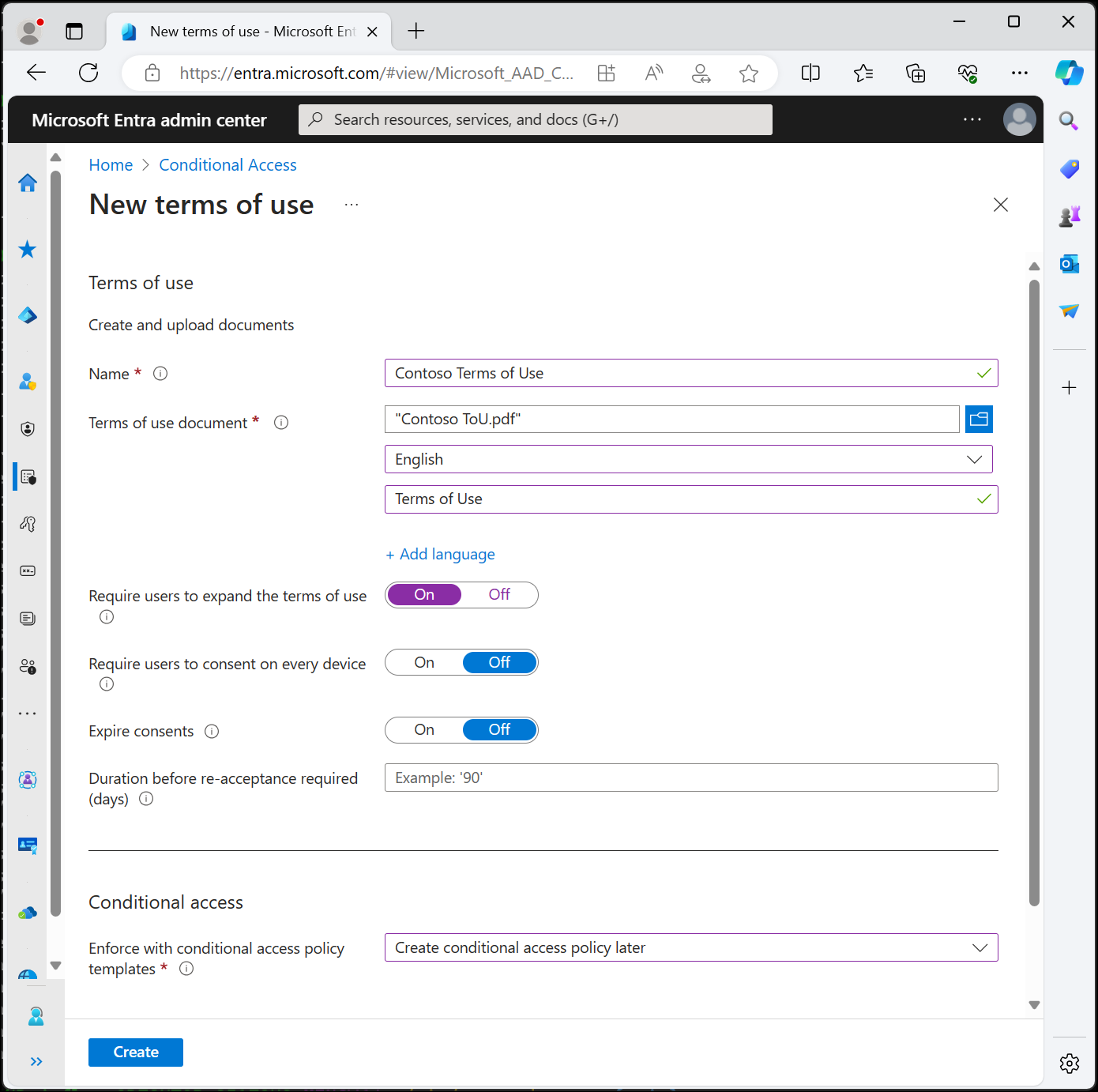The image size is (1098, 1092).
Task: Turn off 'Require users to expand the terms of use'
Action: click(500, 594)
